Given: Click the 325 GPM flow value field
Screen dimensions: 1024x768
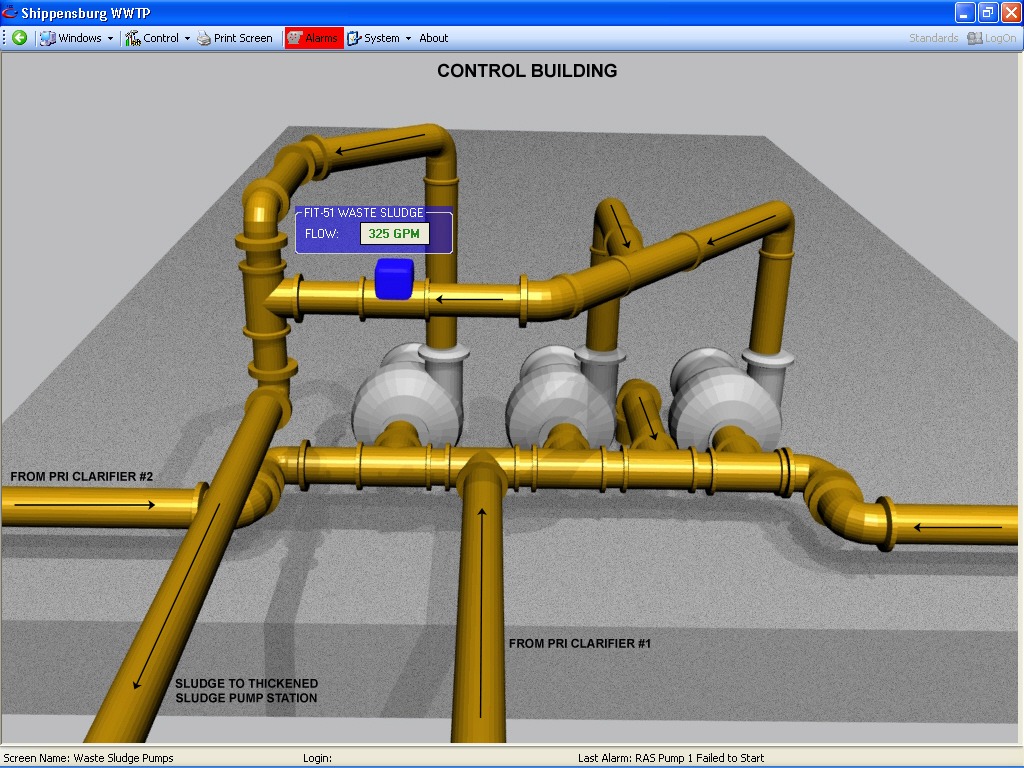Looking at the screenshot, I should 394,234.
